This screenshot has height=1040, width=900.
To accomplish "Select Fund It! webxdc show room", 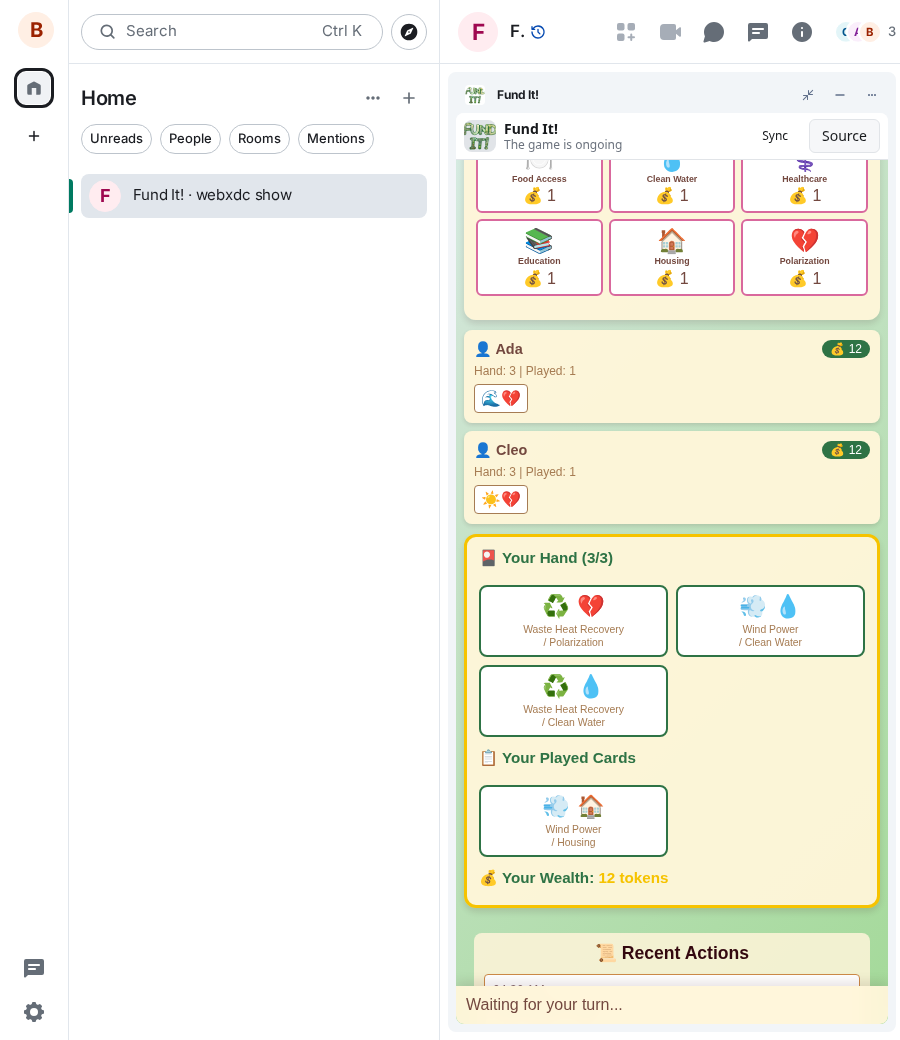I will click(x=254, y=196).
